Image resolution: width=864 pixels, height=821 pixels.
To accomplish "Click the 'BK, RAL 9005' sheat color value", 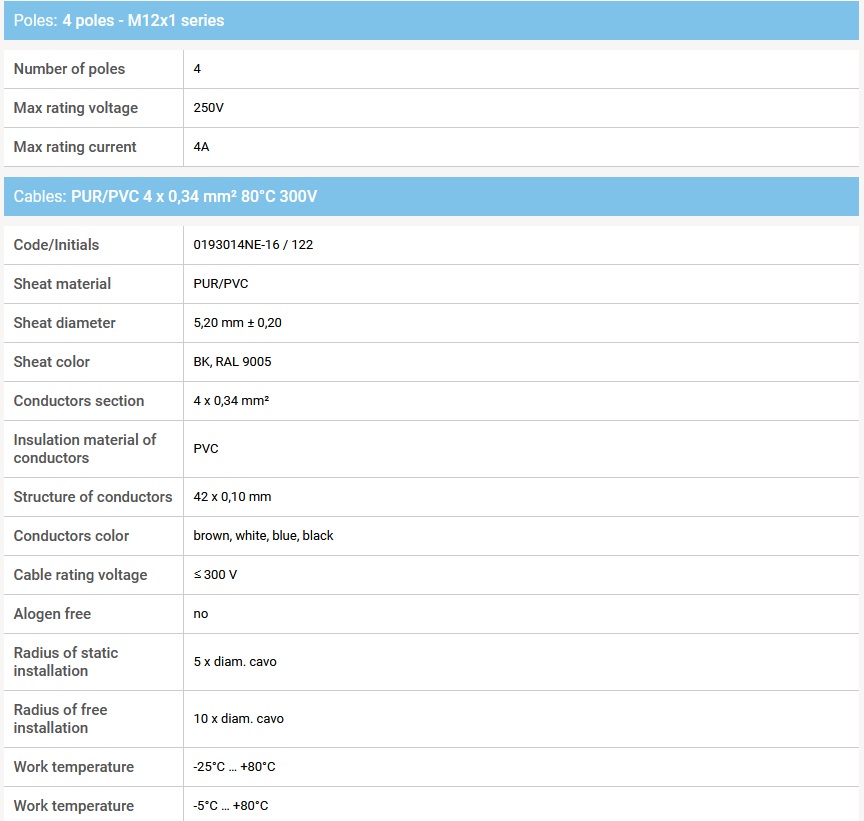I will (x=232, y=362).
